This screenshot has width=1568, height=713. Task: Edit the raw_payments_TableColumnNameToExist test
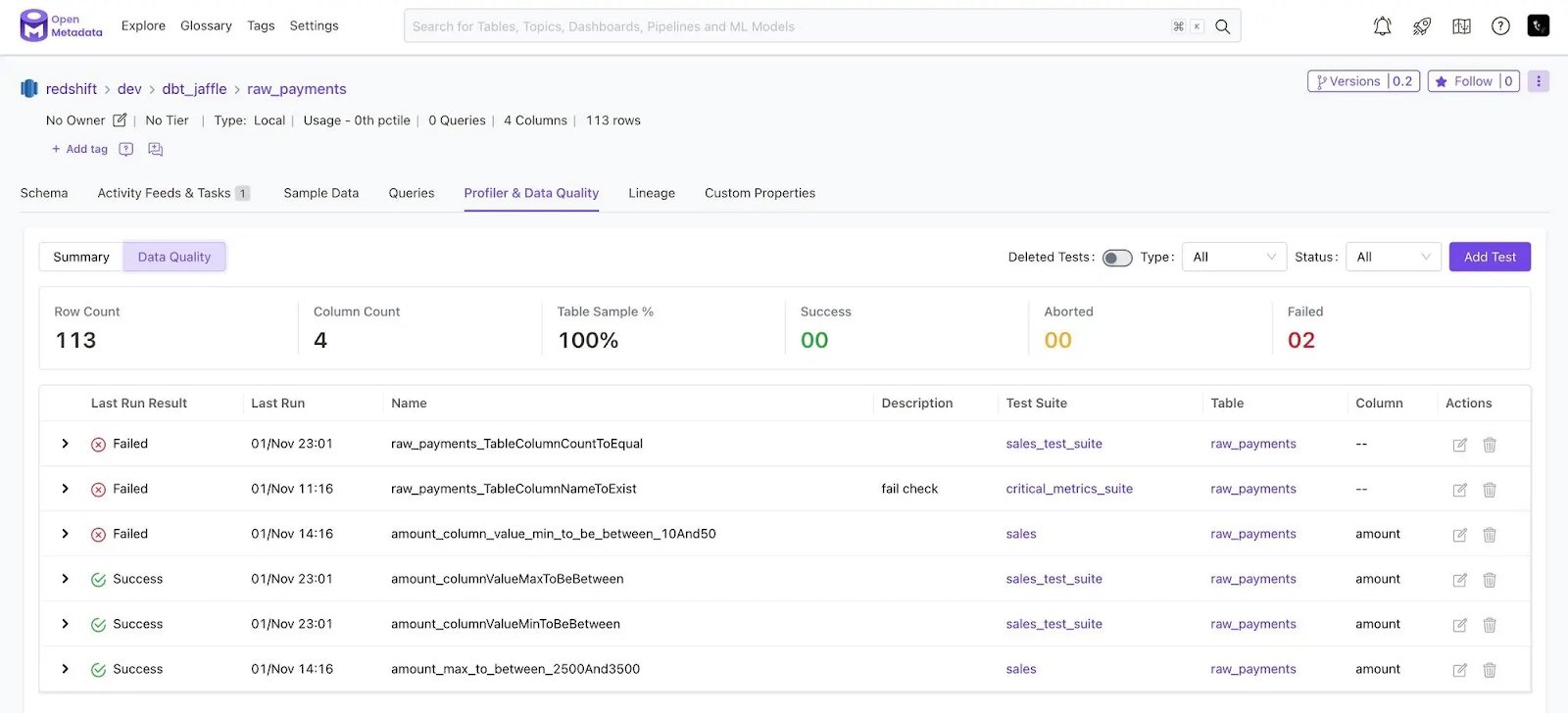[x=1459, y=490]
